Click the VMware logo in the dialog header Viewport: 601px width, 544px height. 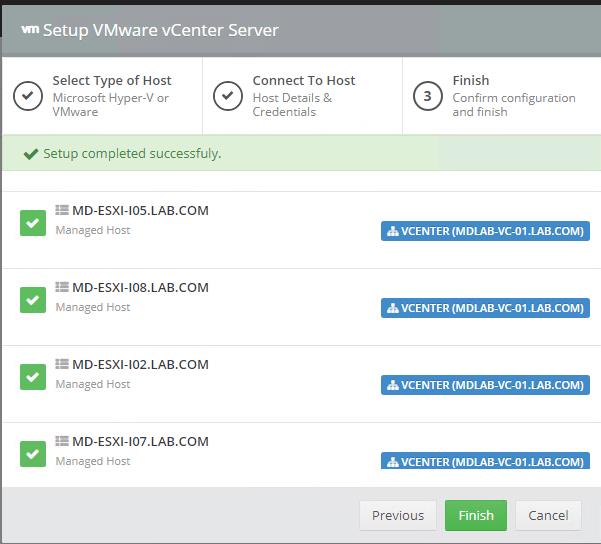(x=30, y=29)
